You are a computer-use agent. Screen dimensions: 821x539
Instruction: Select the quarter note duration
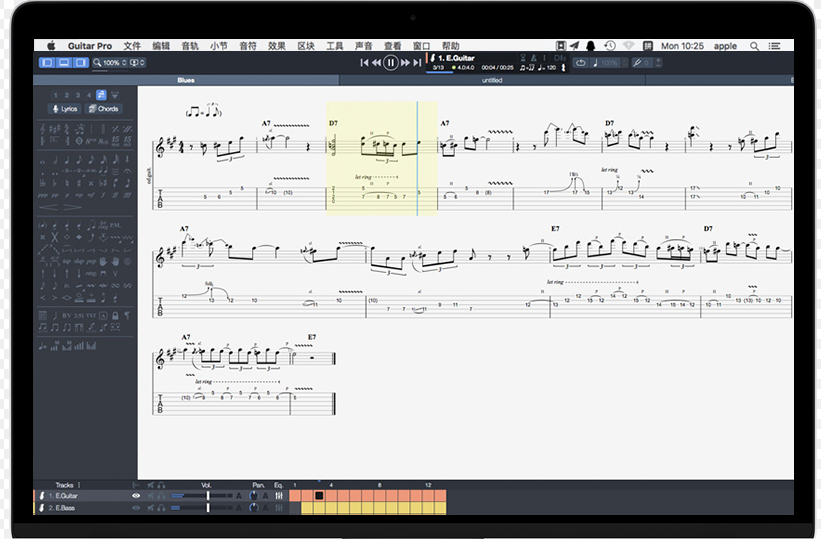tap(66, 160)
